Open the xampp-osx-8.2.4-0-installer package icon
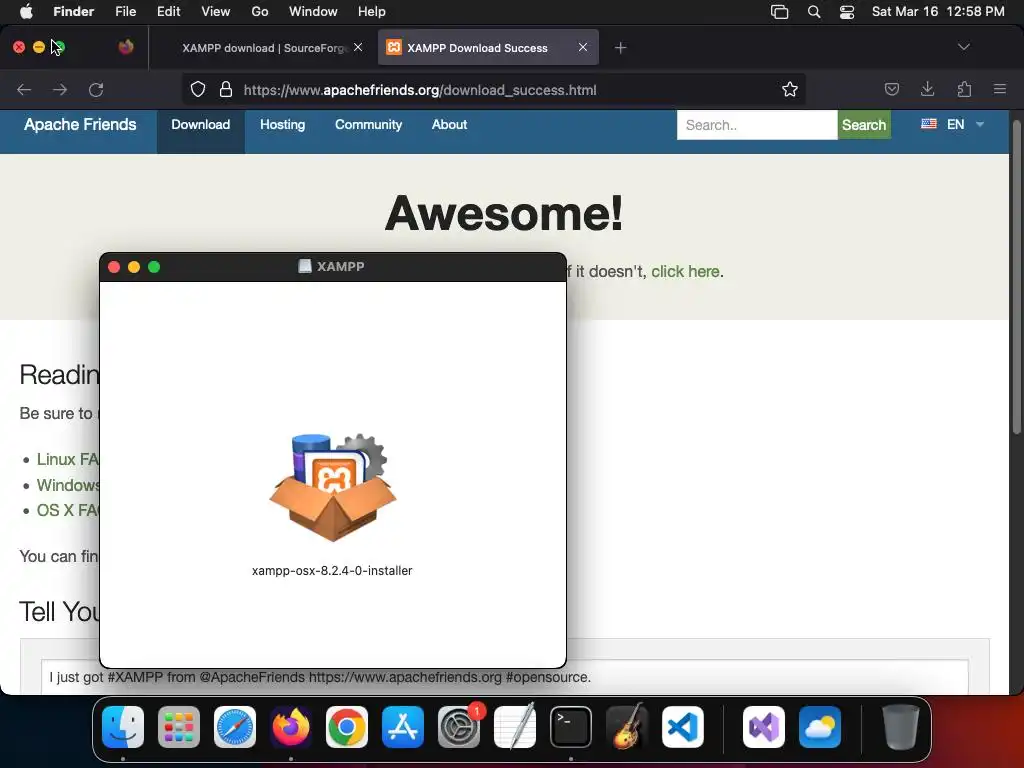The image size is (1024, 768). pyautogui.click(x=332, y=487)
